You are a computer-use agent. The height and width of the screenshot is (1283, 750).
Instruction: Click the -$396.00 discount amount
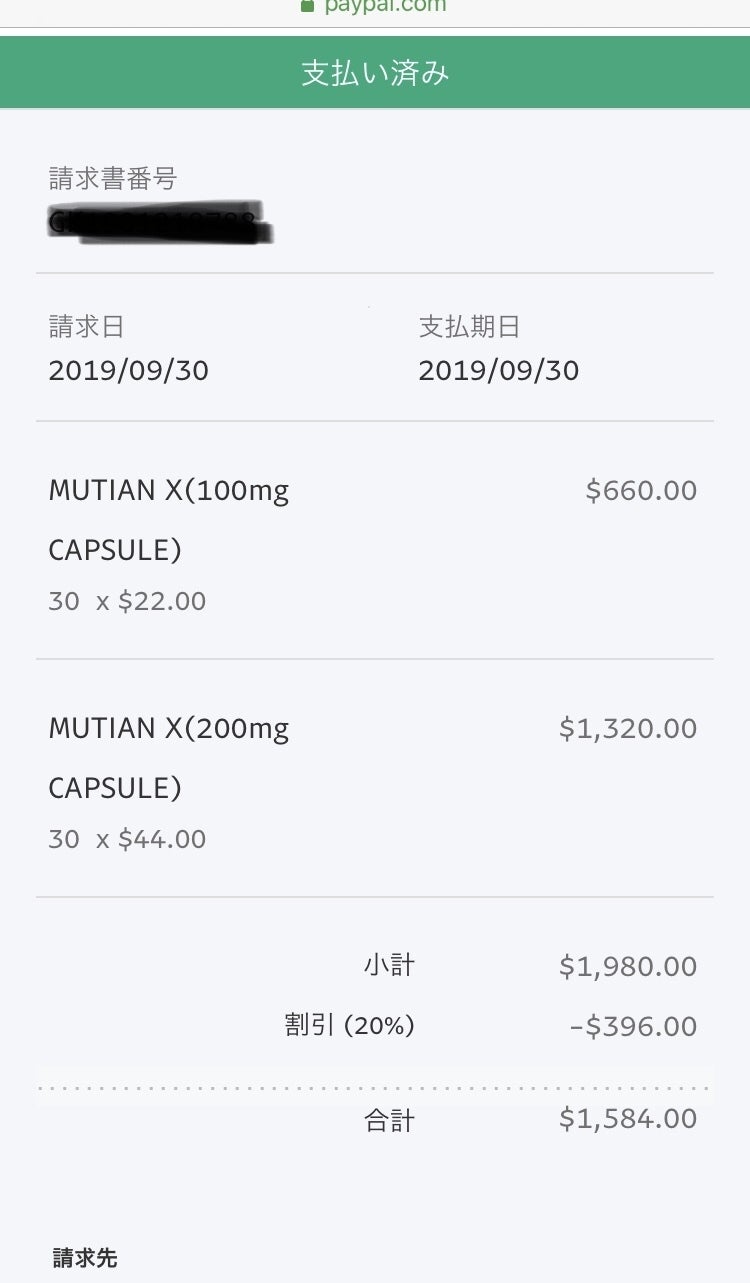click(x=633, y=1026)
